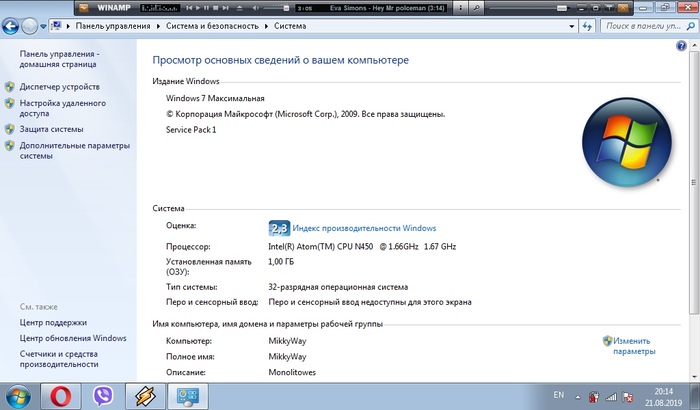This screenshot has width=700, height=410.
Task: Click the 'Индекс производительности Windows' link
Action: (x=364, y=228)
